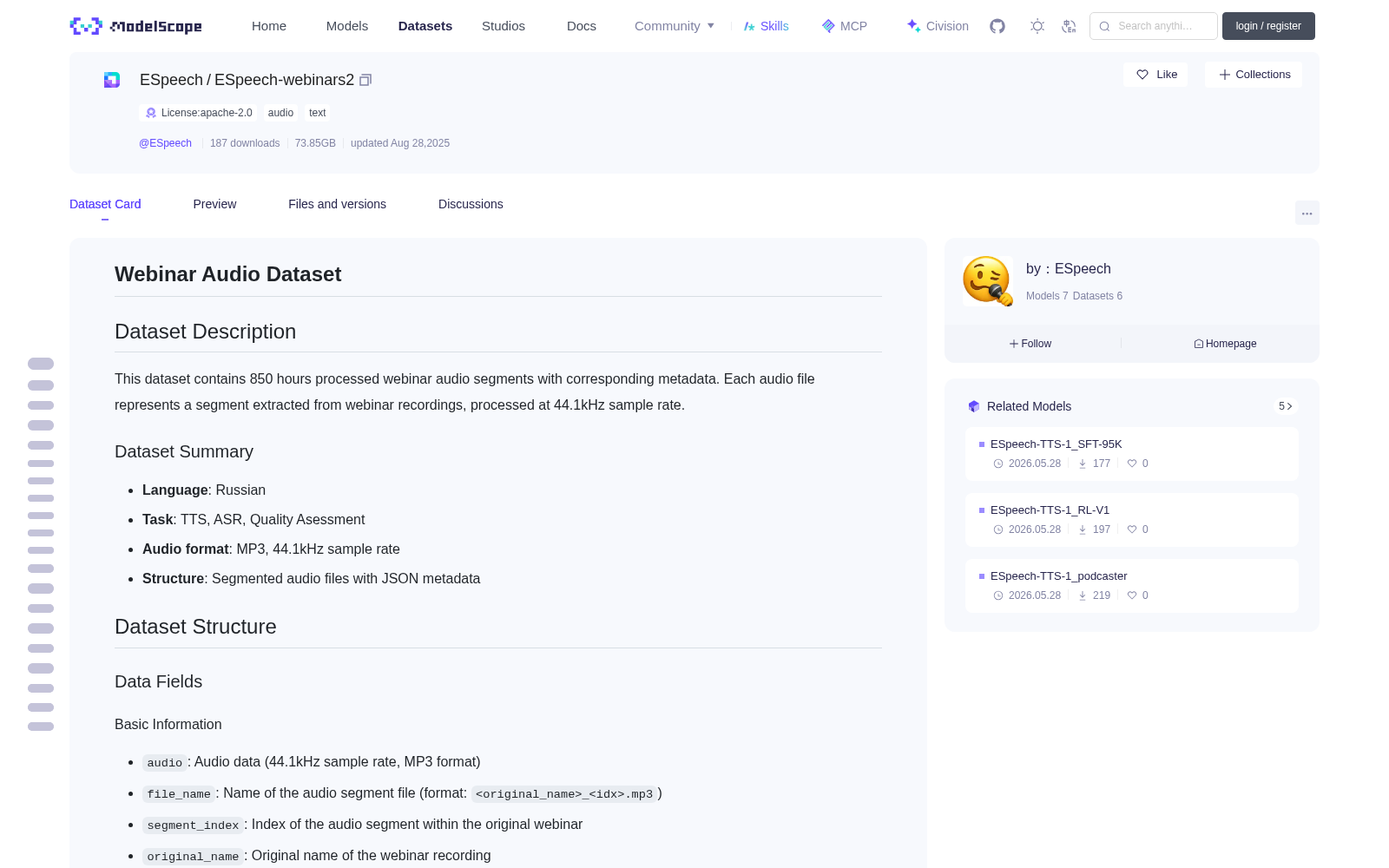Jump using the last outline marker in sidebar
1389x868 pixels.
tap(41, 727)
